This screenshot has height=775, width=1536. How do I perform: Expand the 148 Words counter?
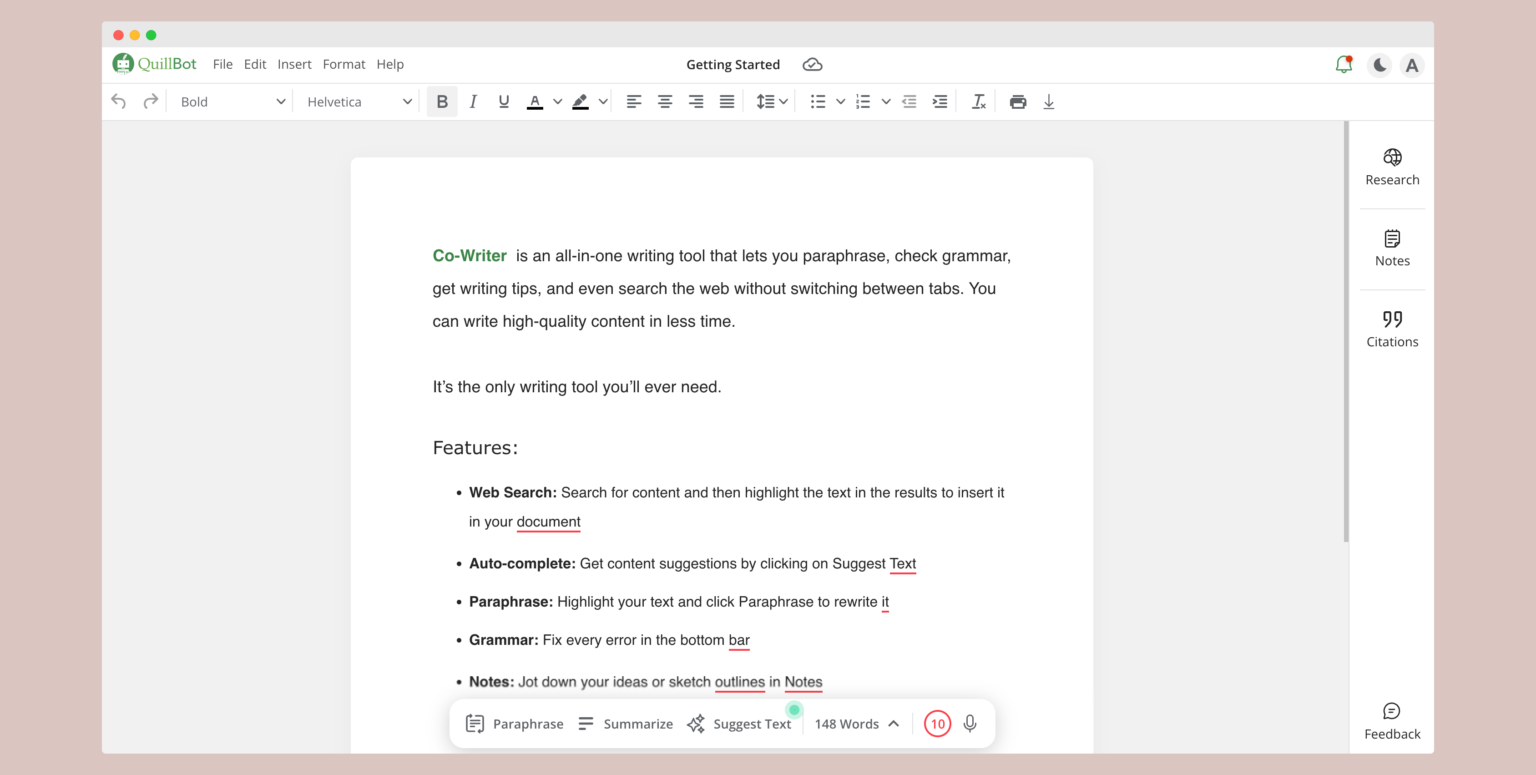pos(856,724)
